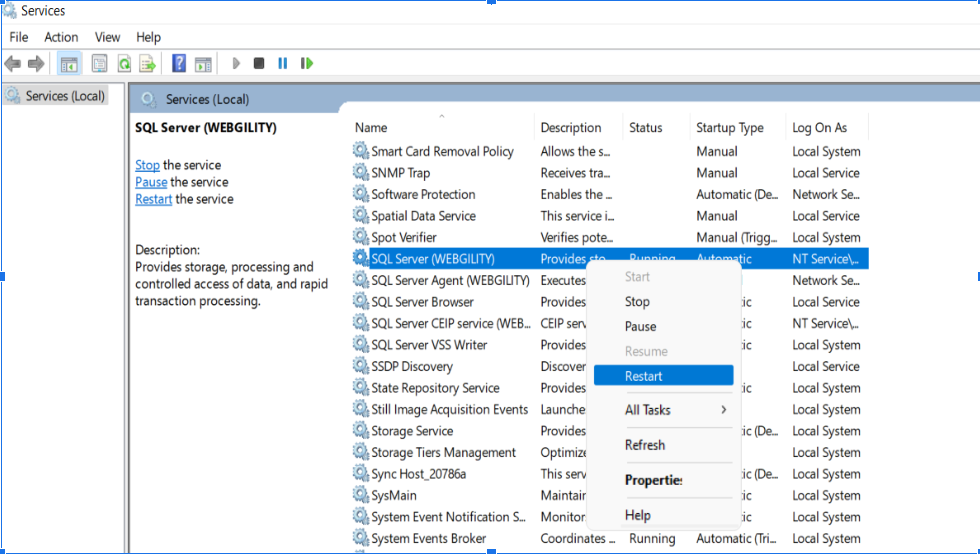The image size is (980, 554).
Task: Click the Show/Hide Action Pane icon
Action: point(203,63)
